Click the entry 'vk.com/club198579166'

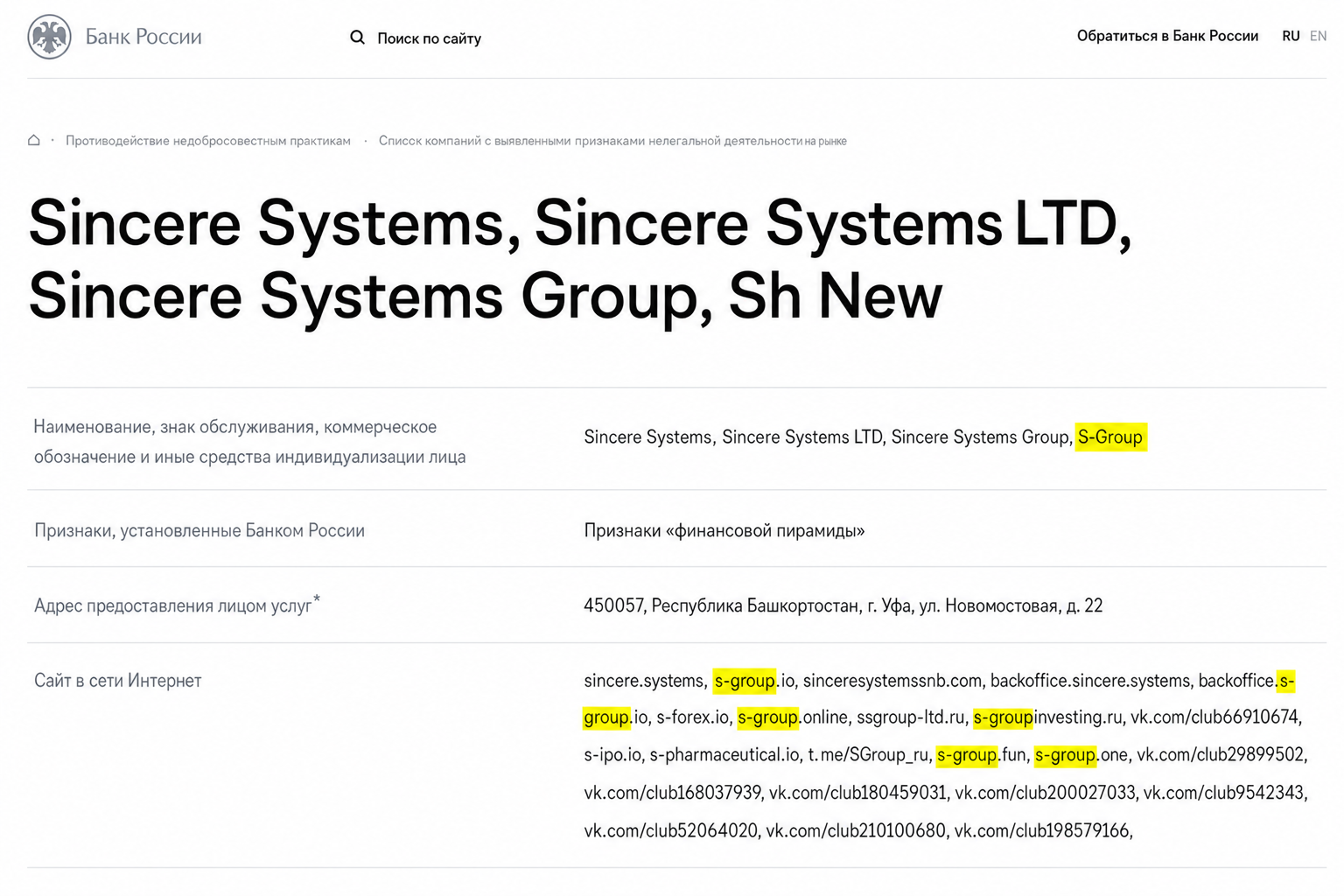1041,830
